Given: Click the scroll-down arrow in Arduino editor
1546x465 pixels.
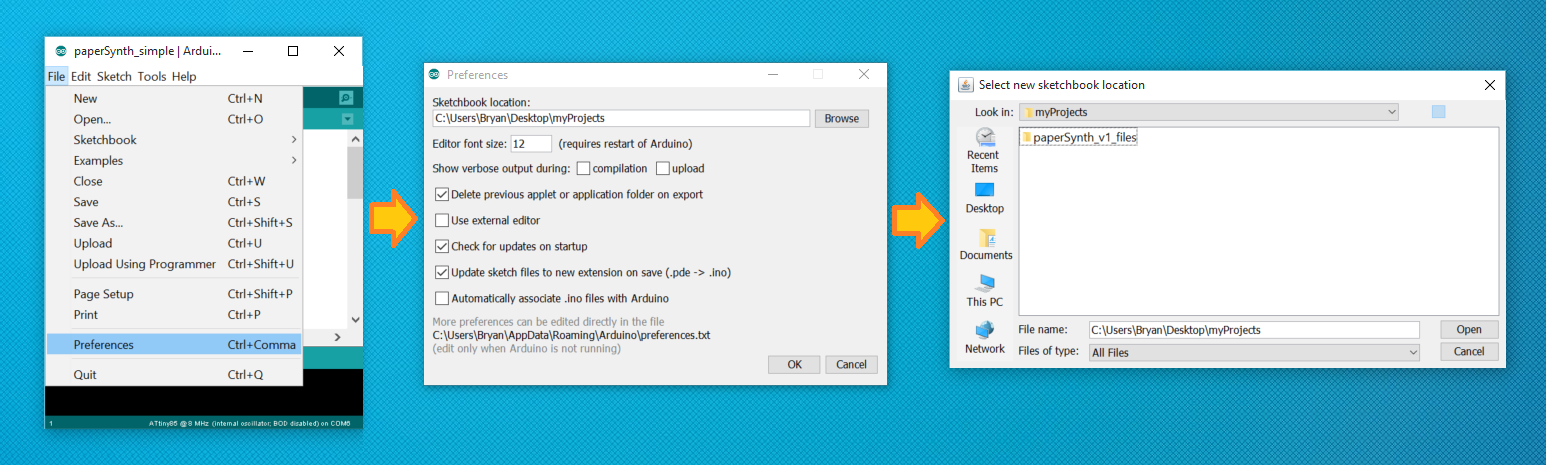Looking at the screenshot, I should [354, 320].
